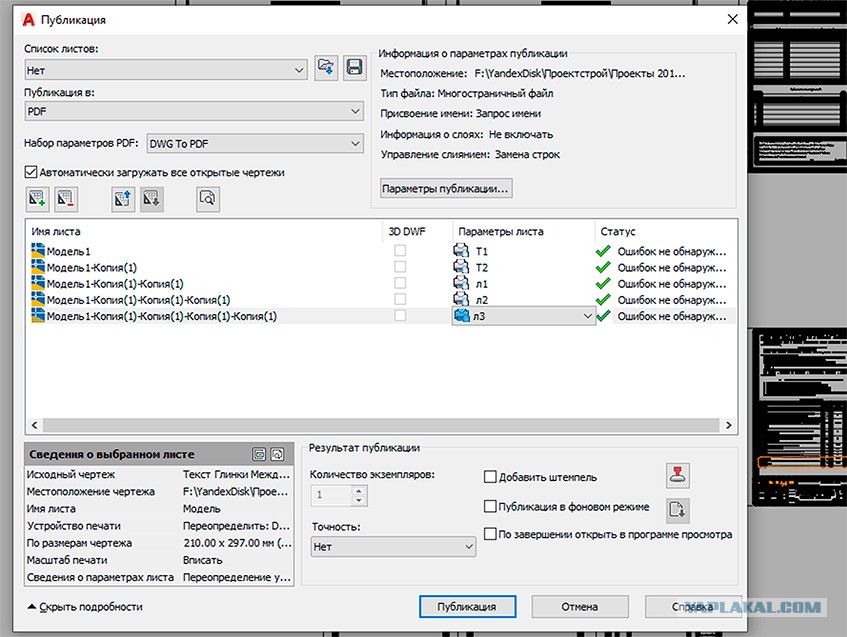The width and height of the screenshot is (847, 637).
Task: Toggle 'Автоматически загружать все открытые чертежи' checkbox
Action: pyautogui.click(x=31, y=172)
